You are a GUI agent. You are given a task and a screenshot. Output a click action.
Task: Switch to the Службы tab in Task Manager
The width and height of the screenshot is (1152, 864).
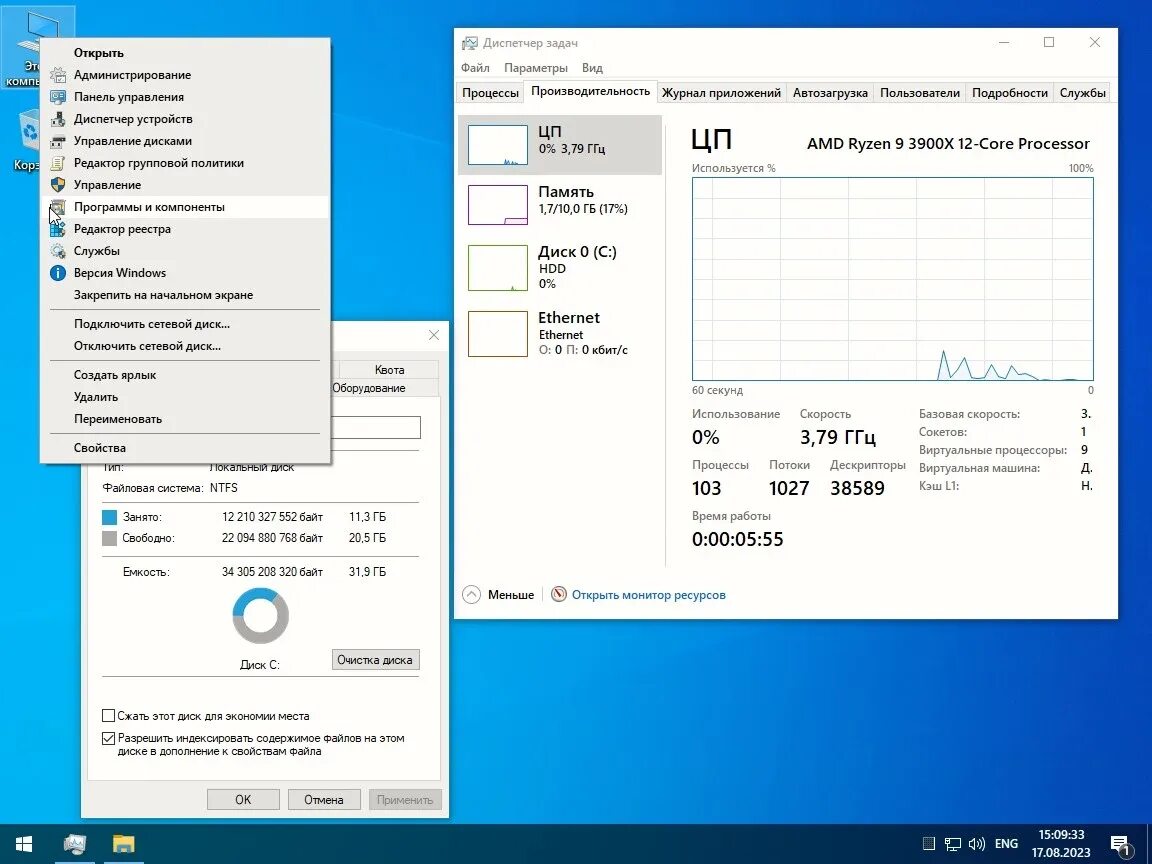(1082, 93)
